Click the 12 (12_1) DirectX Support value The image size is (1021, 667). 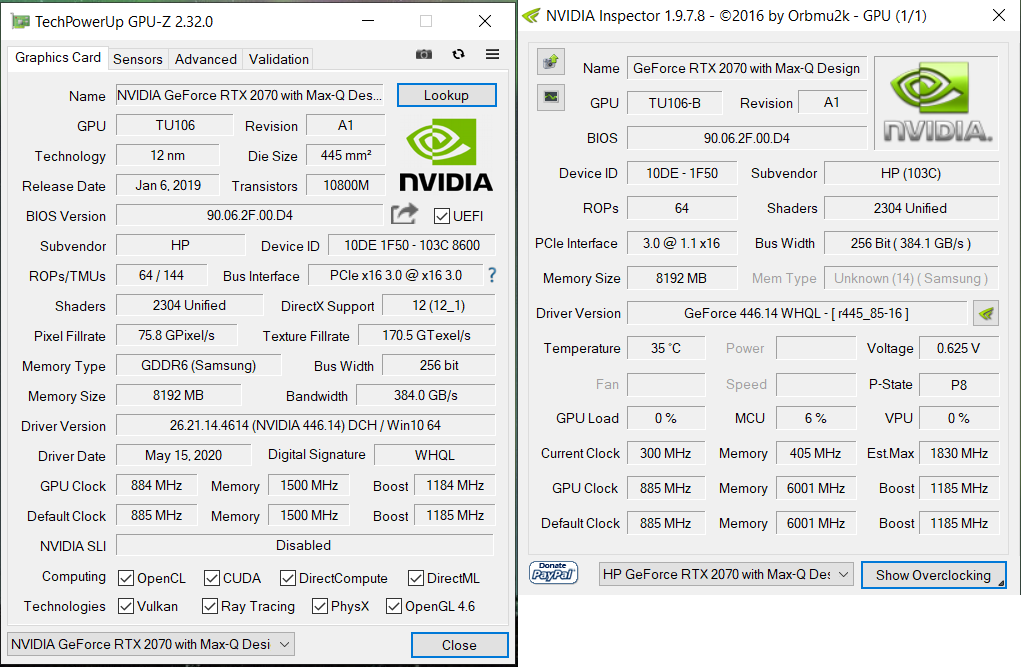pyautogui.click(x=438, y=305)
